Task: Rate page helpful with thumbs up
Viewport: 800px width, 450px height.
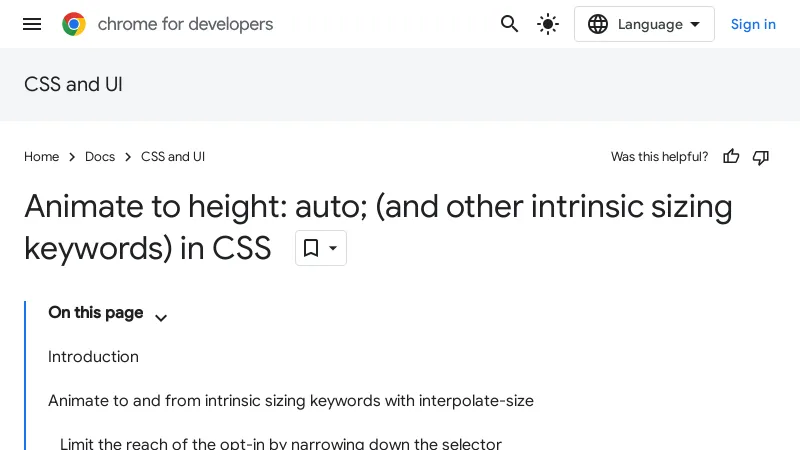Action: pyautogui.click(x=731, y=157)
